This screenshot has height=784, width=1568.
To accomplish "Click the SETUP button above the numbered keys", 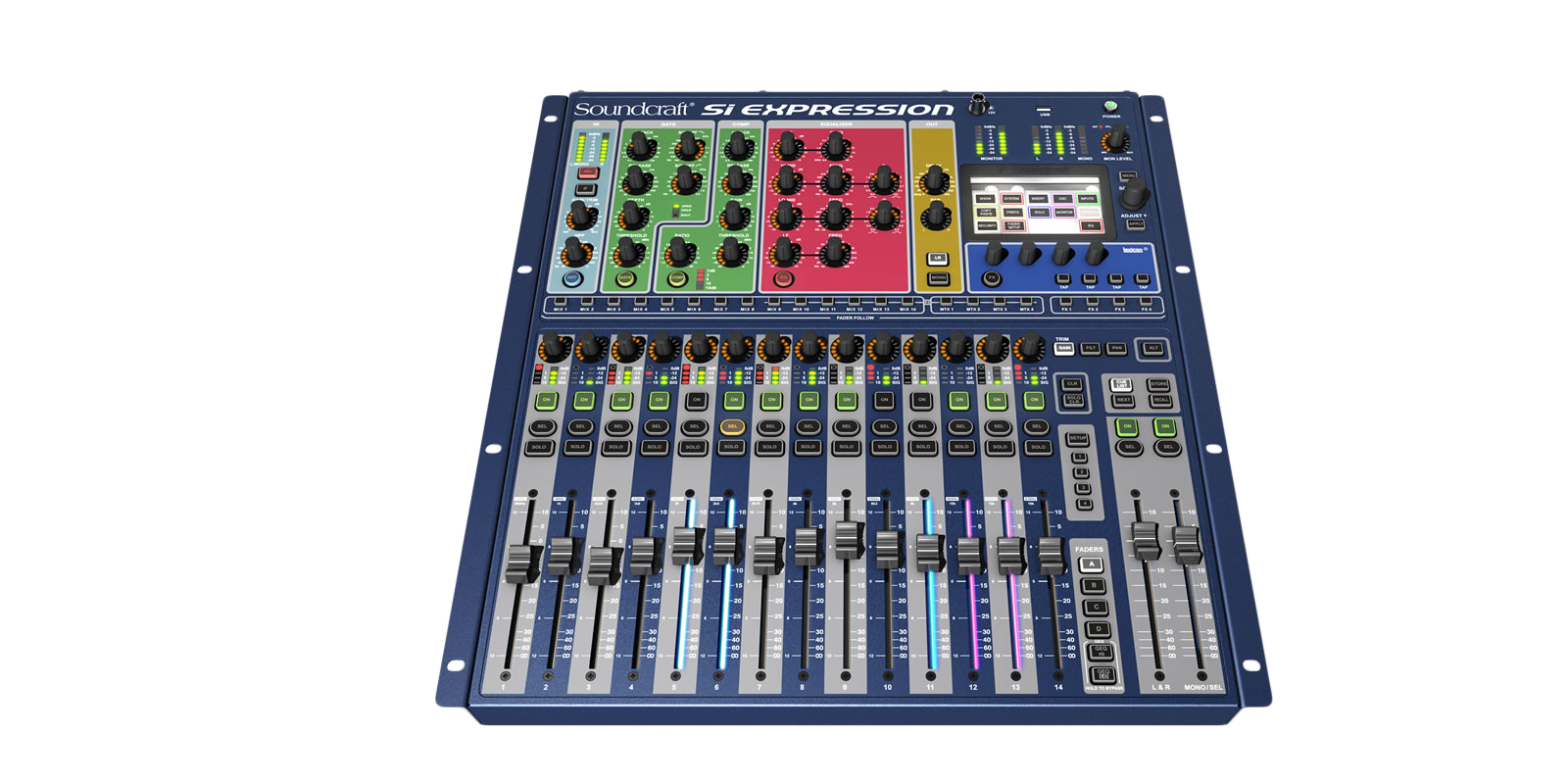I will coord(1078,438).
